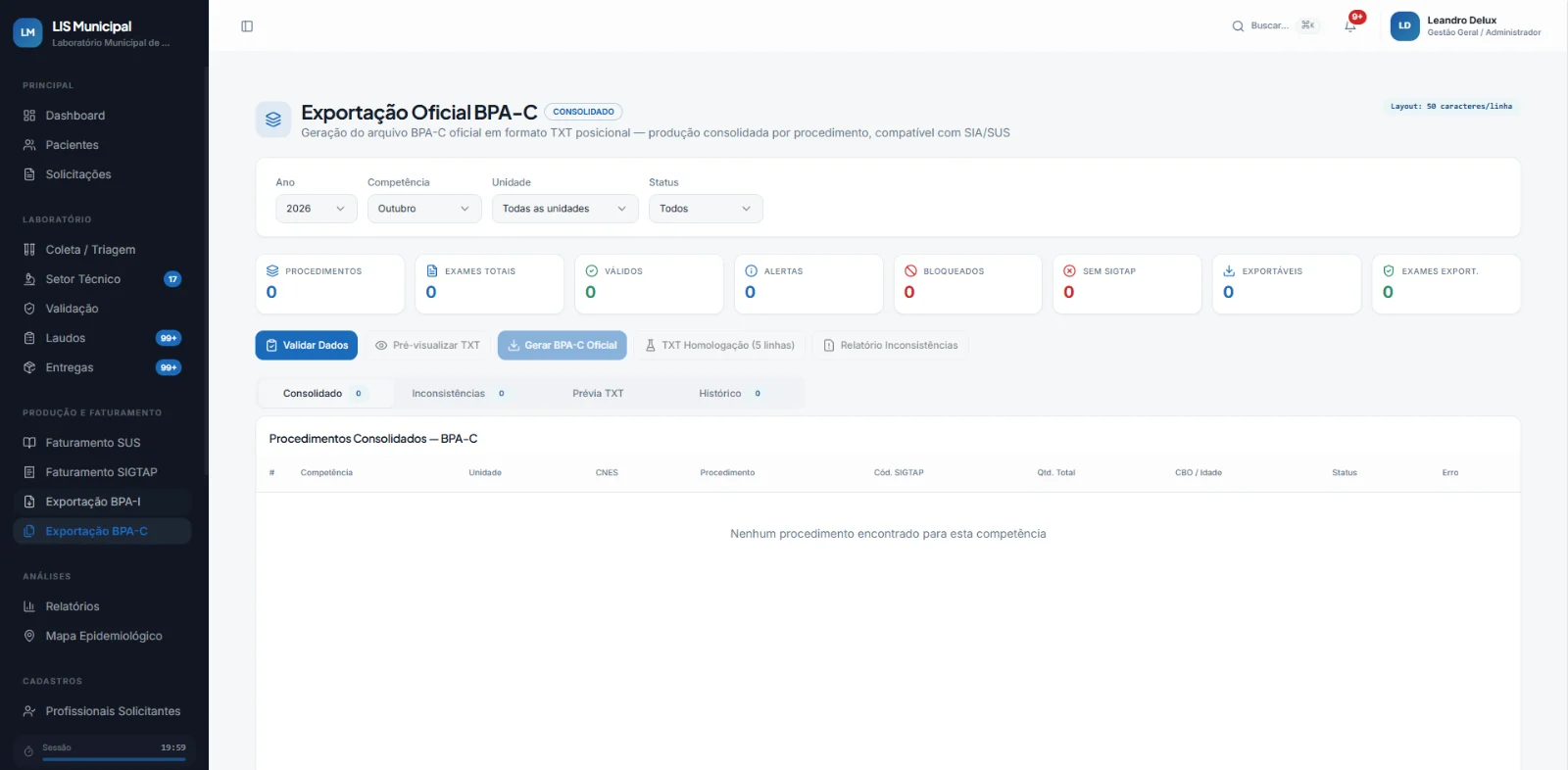Click the layers icon beside page title
Screen dimensions: 1568x770
(x=273, y=120)
